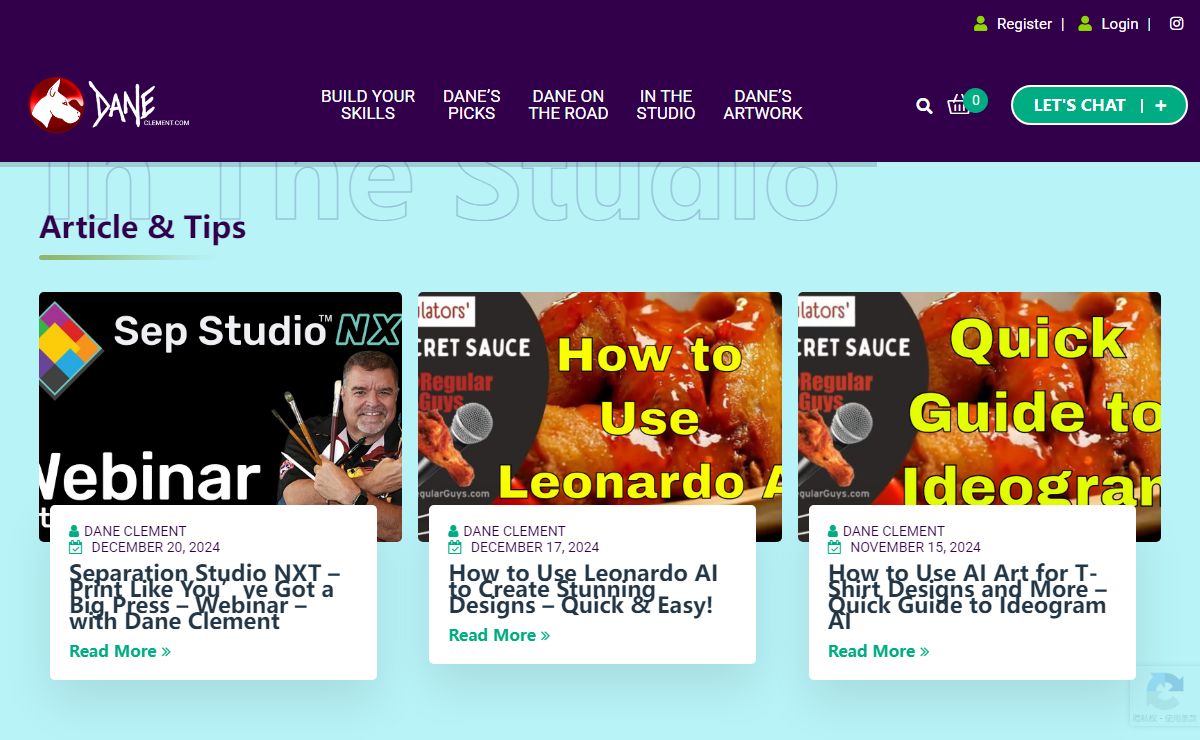Open the Sep Studio NXT webinar thumbnail
Viewport: 1200px width, 740px height.
pos(220,400)
